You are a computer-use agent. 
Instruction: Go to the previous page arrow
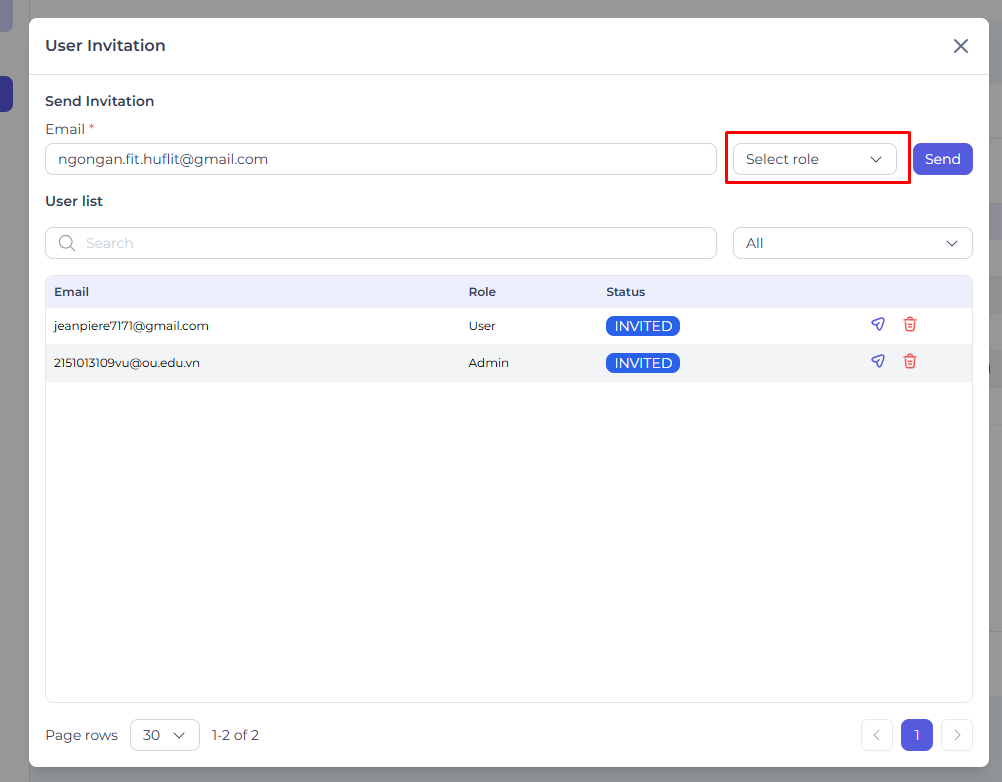pos(877,735)
